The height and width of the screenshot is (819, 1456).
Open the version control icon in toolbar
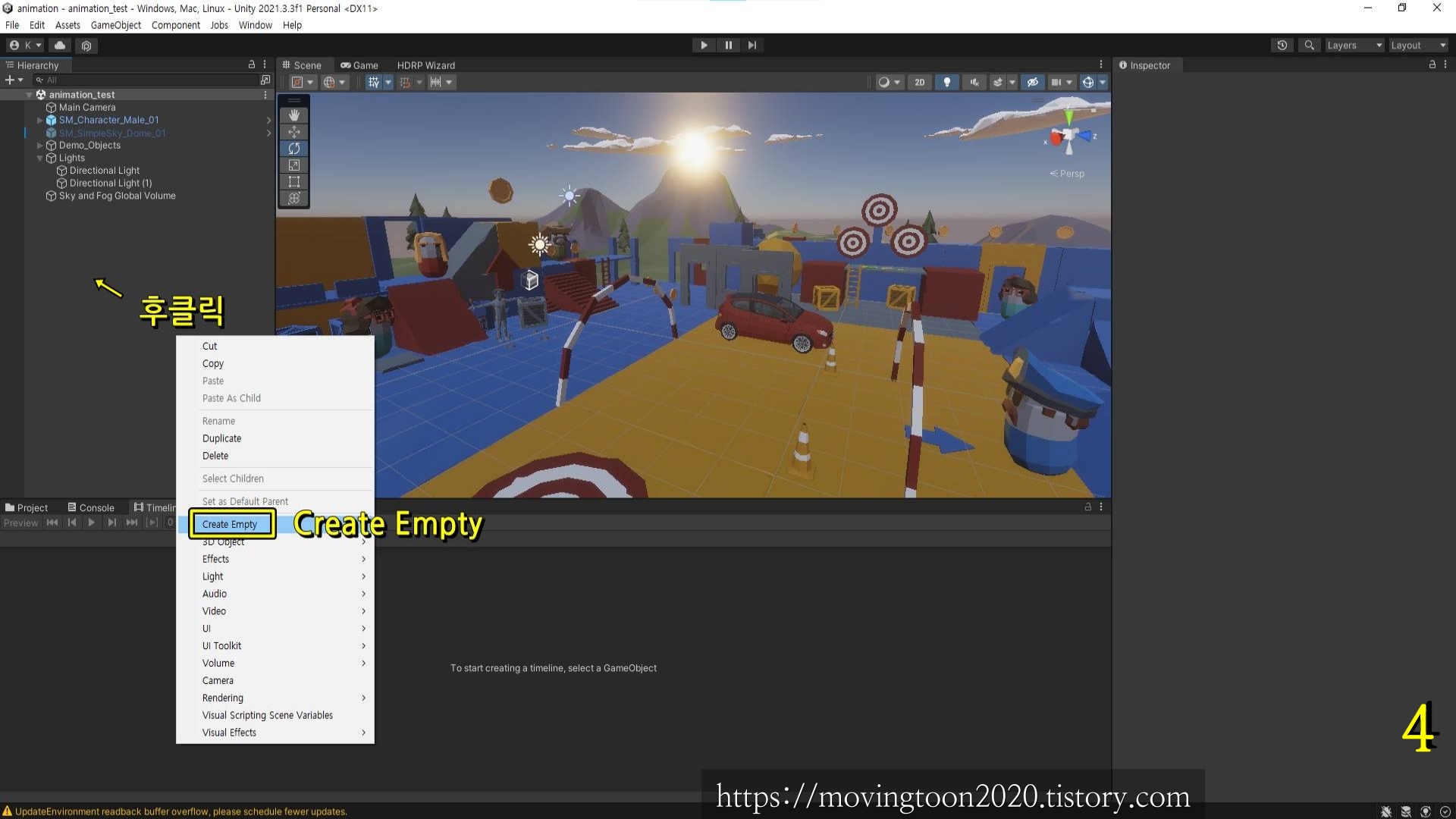tap(86, 45)
